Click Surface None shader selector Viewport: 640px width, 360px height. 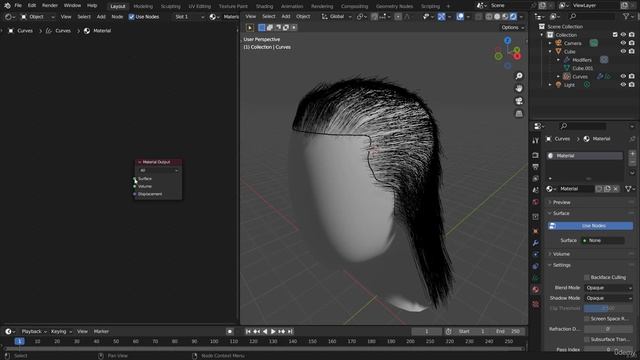point(602,240)
